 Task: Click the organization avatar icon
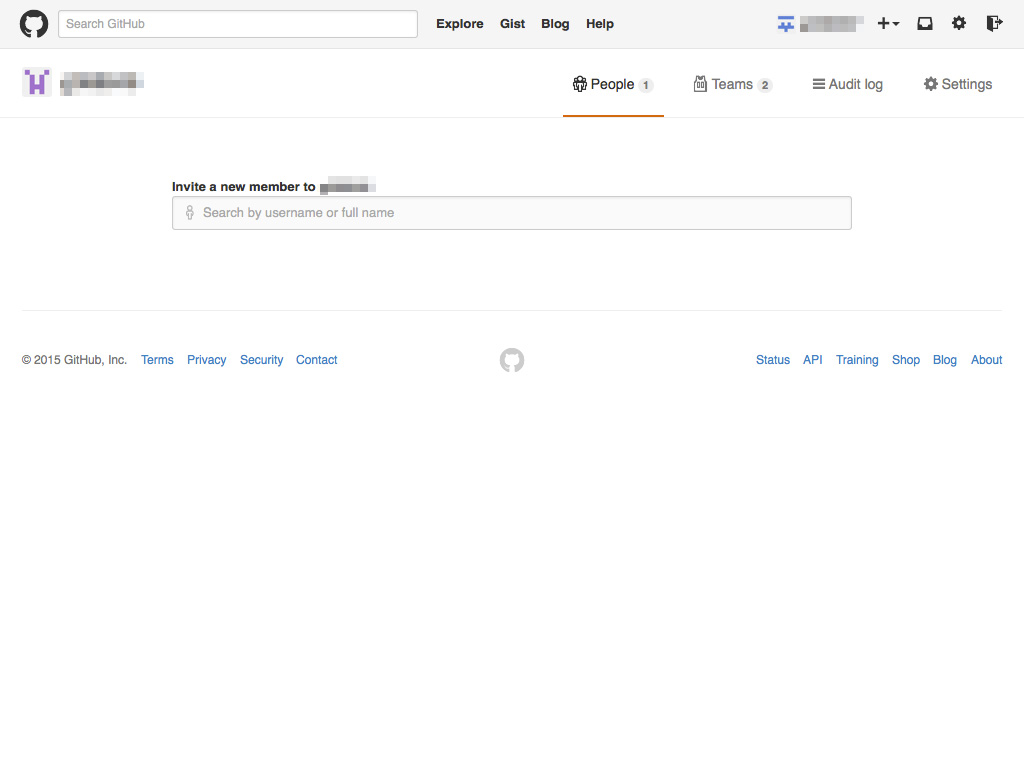[37, 83]
